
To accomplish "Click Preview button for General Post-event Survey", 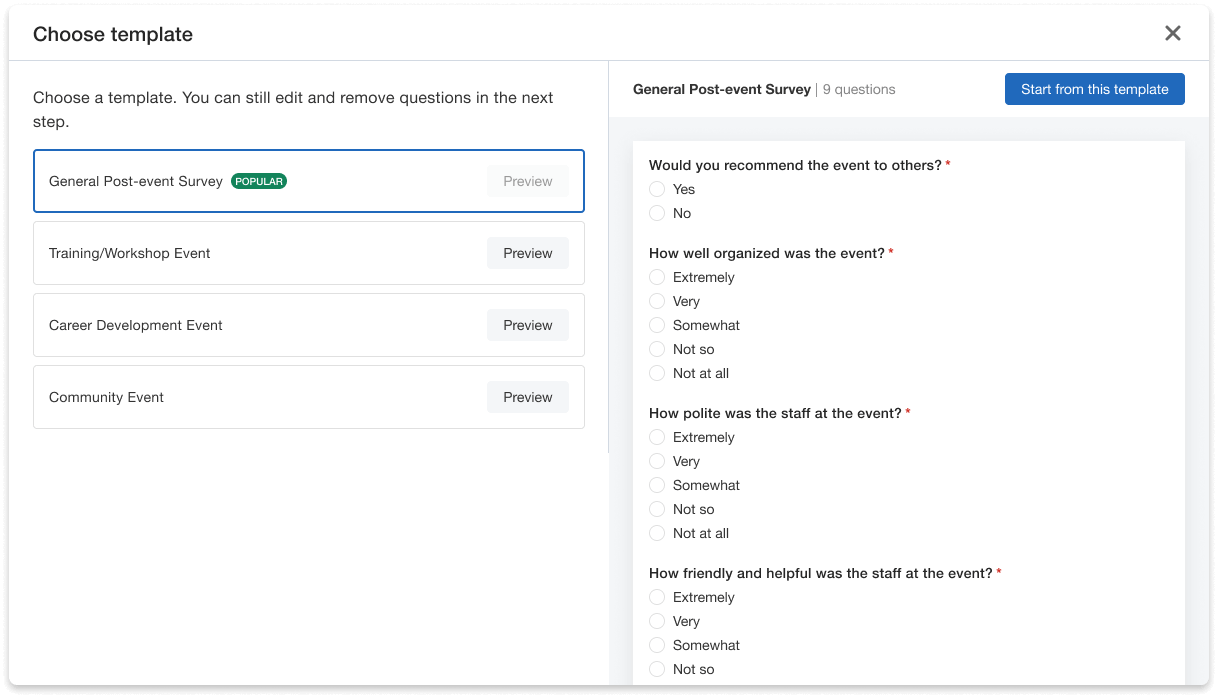I will pyautogui.click(x=527, y=181).
